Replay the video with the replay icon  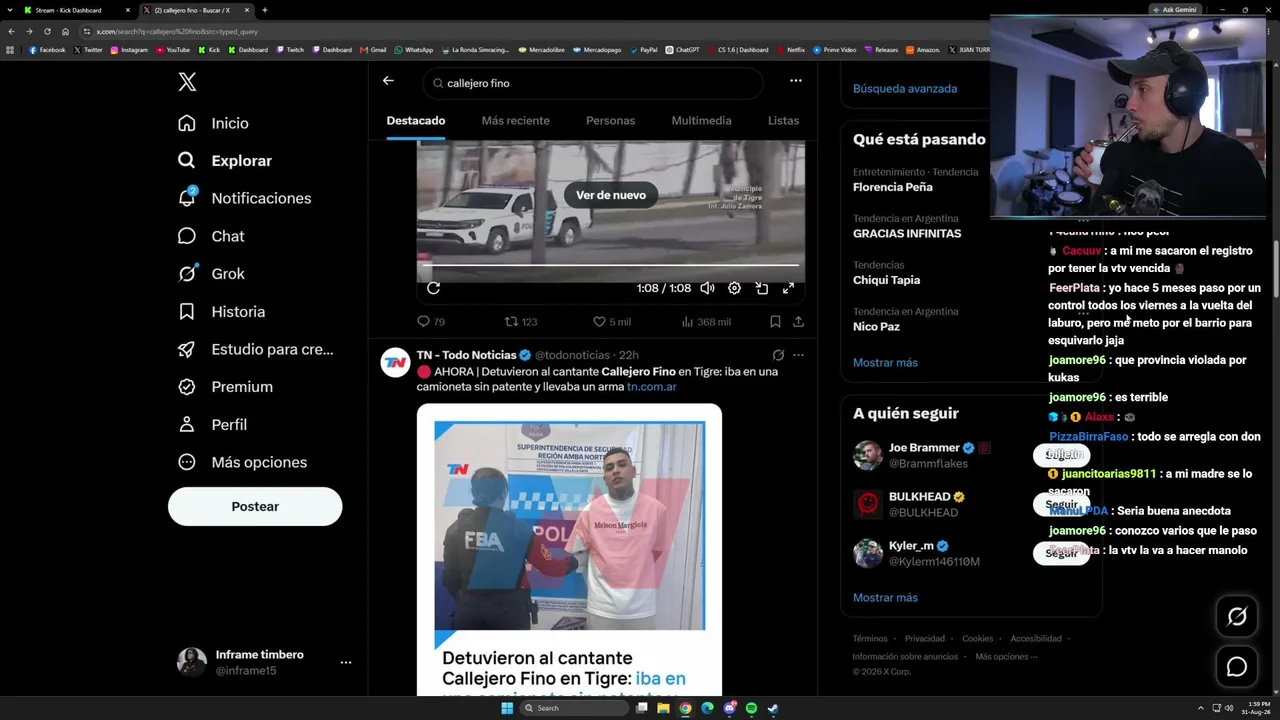433,288
